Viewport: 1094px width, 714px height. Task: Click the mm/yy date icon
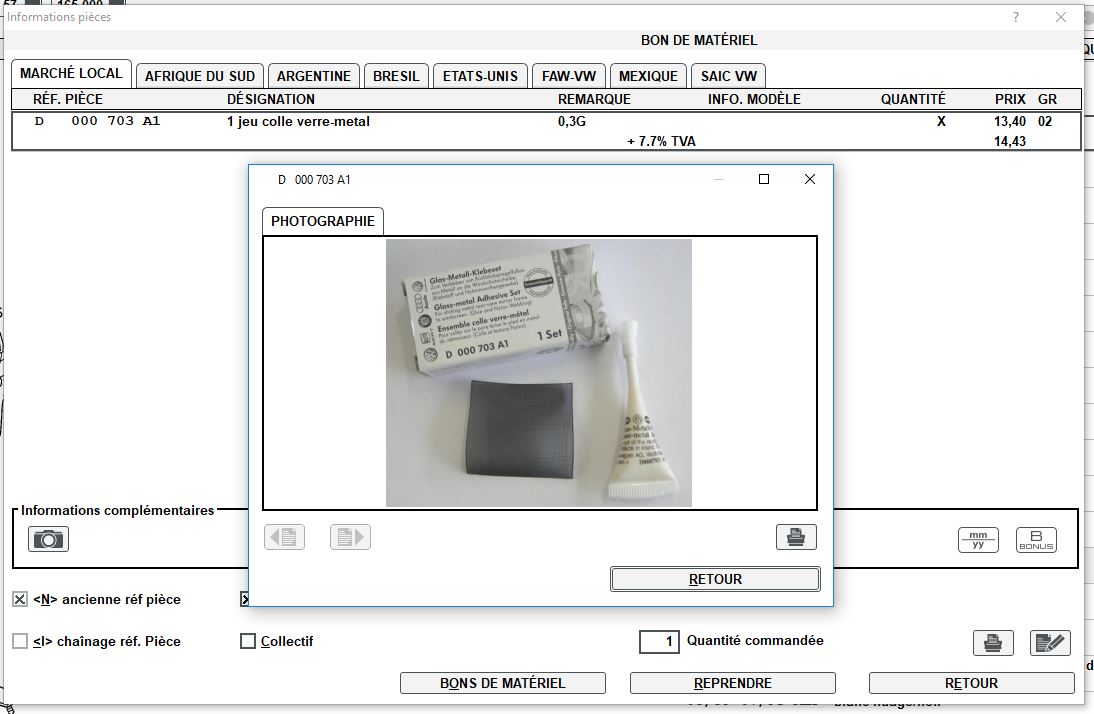[x=977, y=540]
